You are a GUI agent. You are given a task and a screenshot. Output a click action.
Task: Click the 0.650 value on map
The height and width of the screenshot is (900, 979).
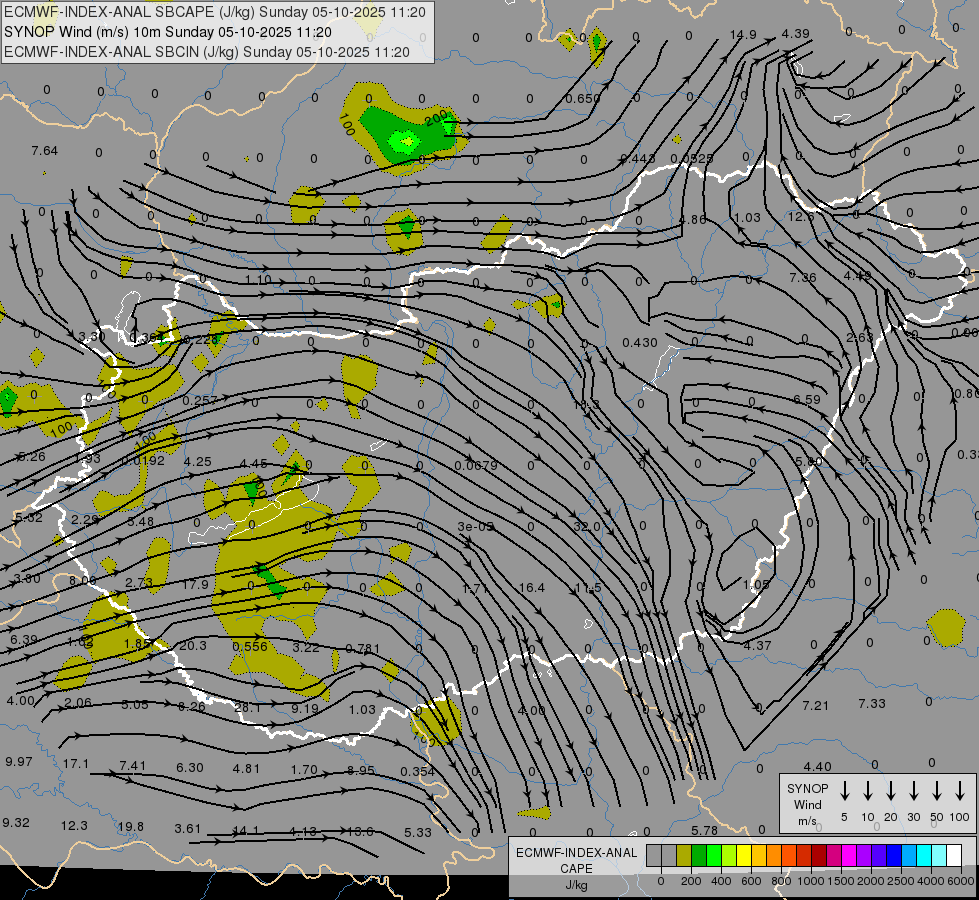click(583, 99)
